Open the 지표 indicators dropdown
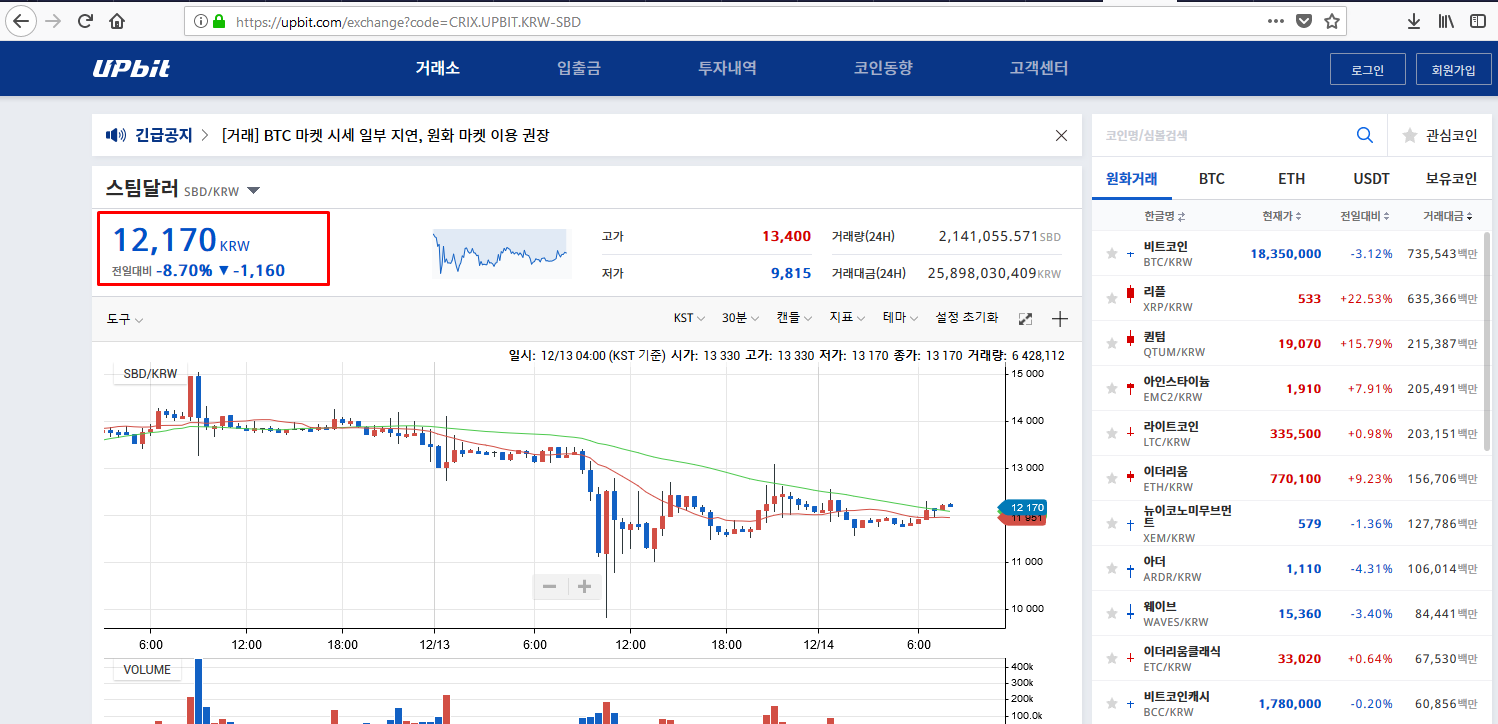 [847, 318]
